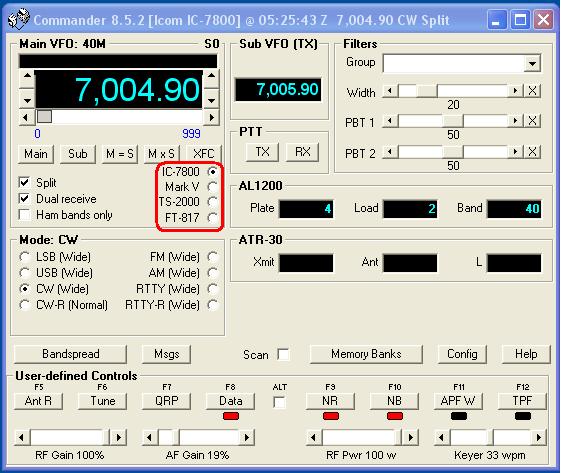
Task: Click the right arrow of the main frequency scrollbar
Action: coord(211,117)
